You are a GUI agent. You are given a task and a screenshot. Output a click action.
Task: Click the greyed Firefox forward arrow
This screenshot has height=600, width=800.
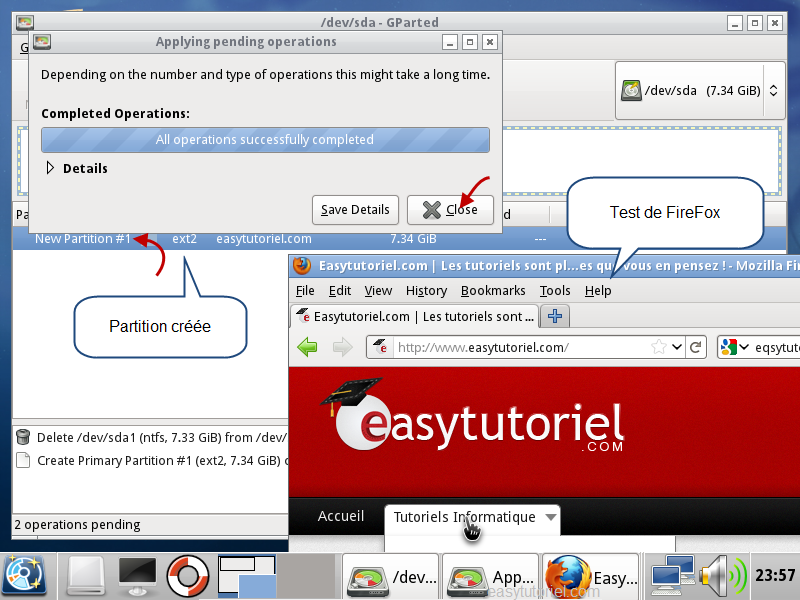(x=342, y=347)
